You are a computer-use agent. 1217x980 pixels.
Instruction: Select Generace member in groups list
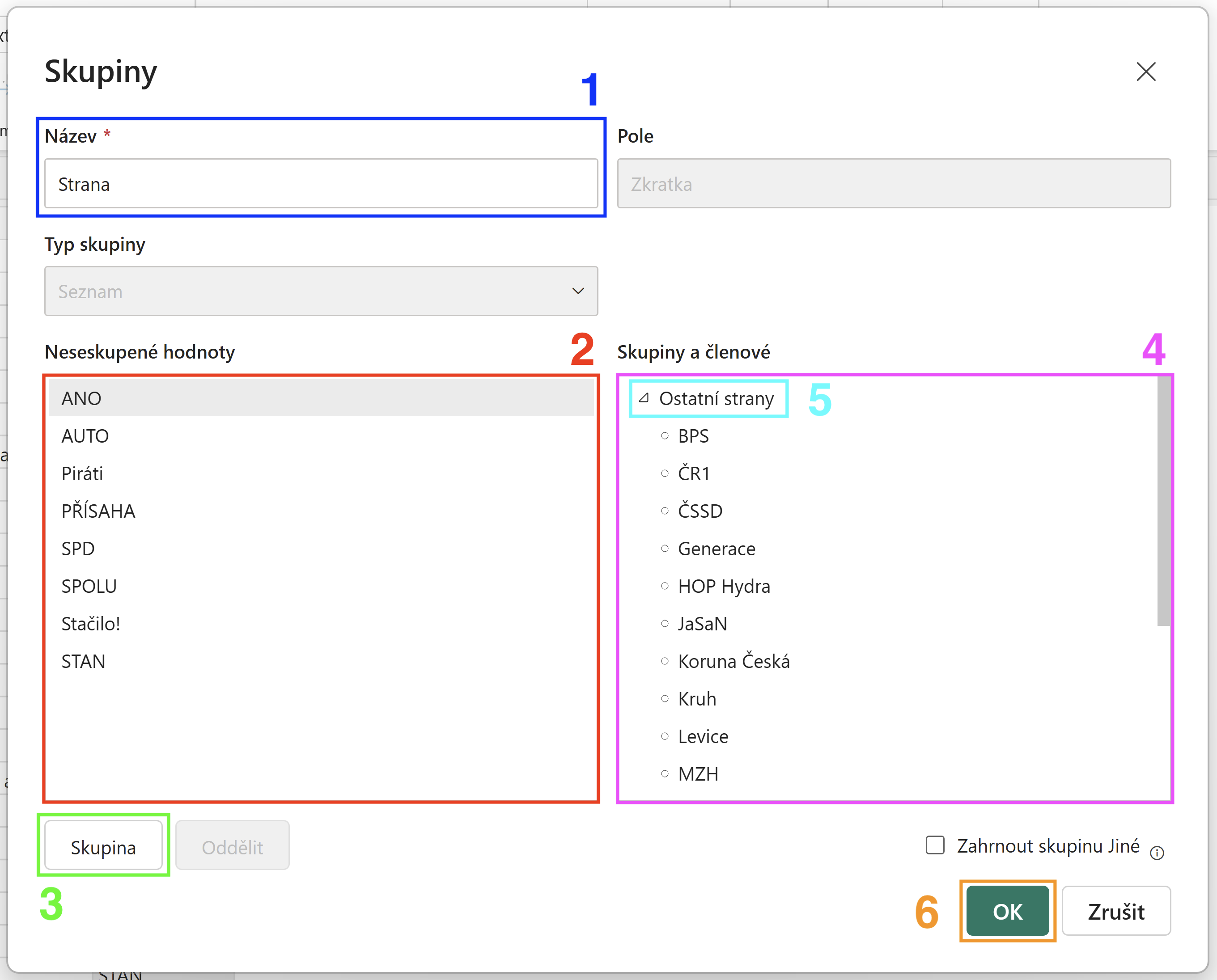click(716, 548)
